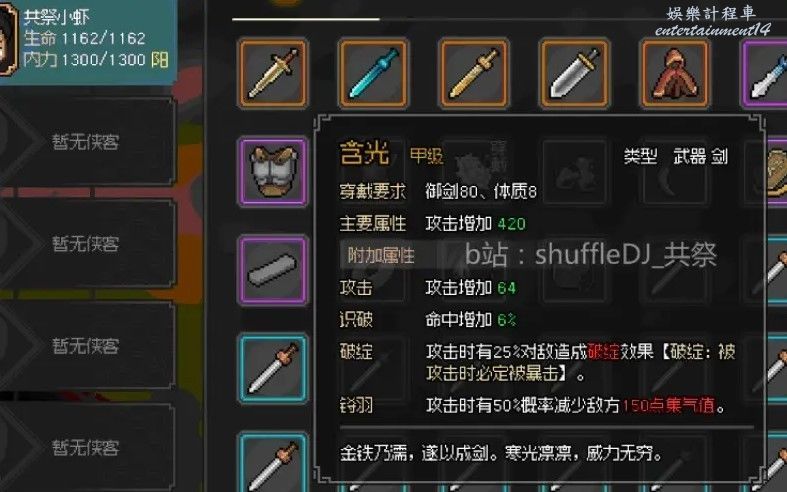Click the second 暂无侠客 hero slot
This screenshot has height=492, width=787.
coord(86,244)
